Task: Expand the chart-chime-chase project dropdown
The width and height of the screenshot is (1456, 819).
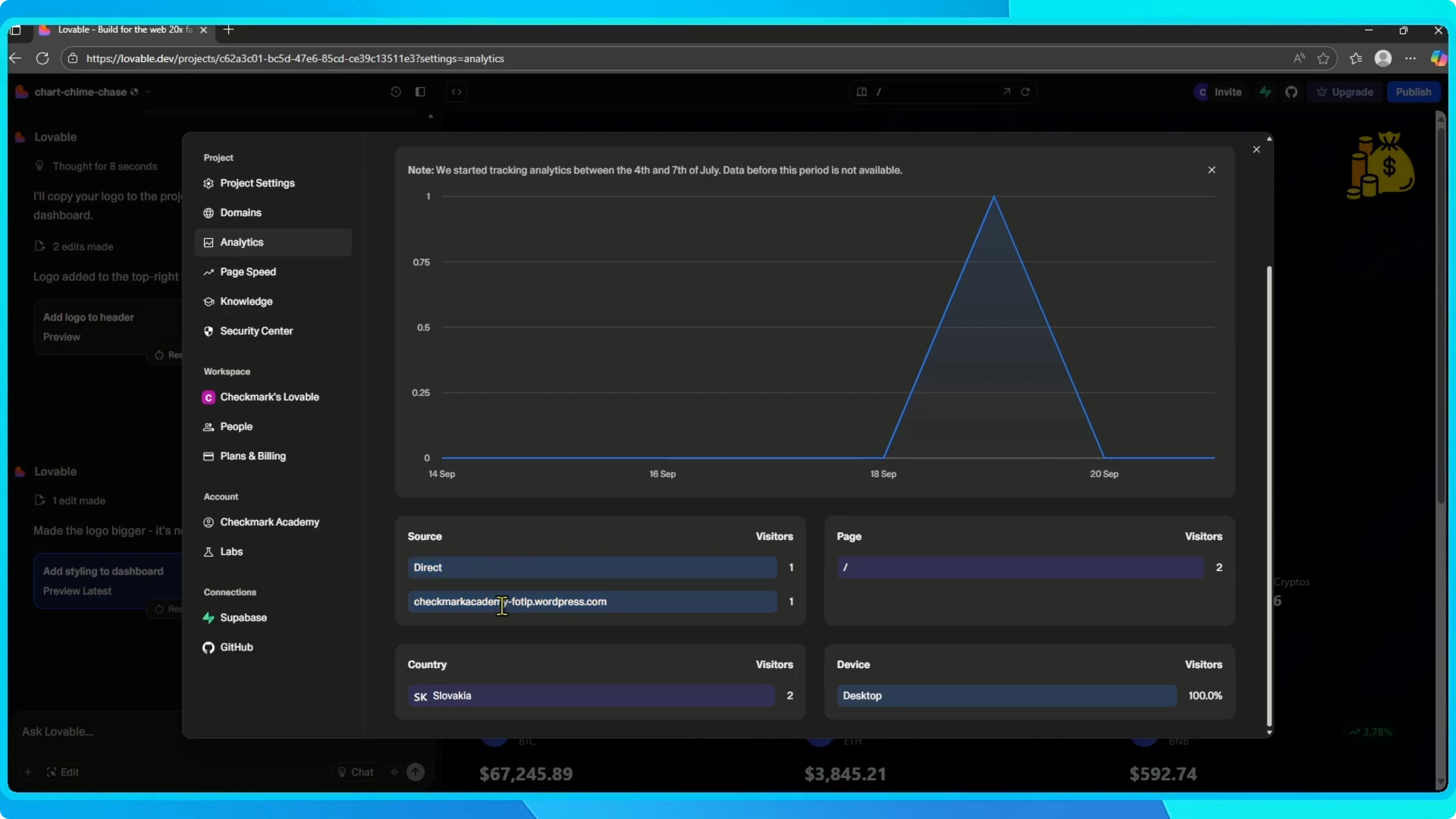Action: [x=149, y=91]
